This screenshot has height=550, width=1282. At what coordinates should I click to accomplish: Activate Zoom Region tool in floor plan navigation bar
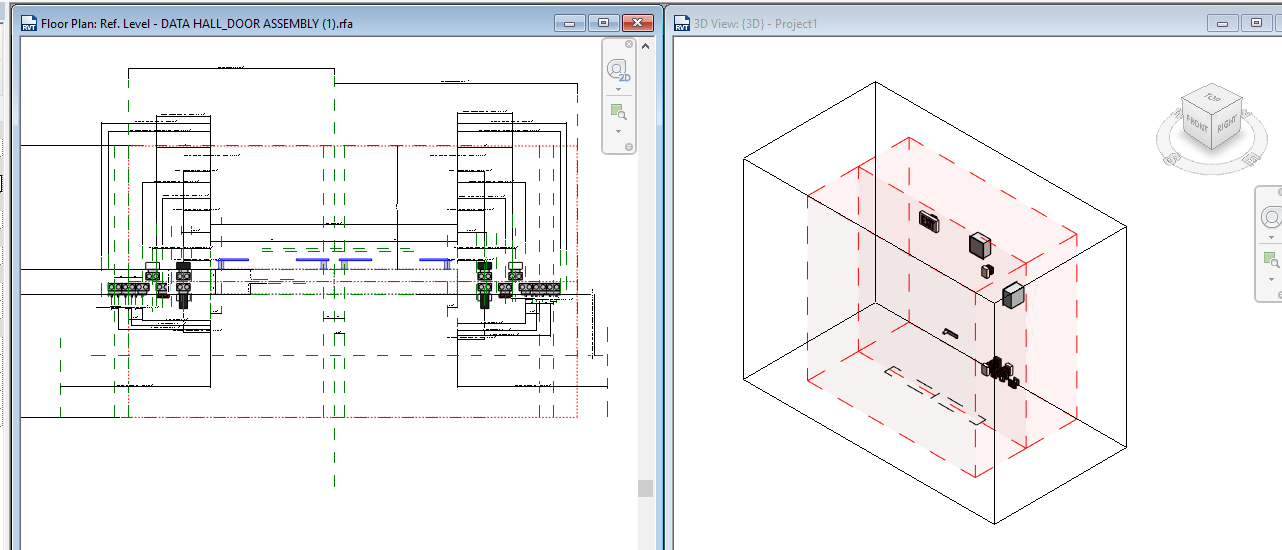pyautogui.click(x=618, y=113)
